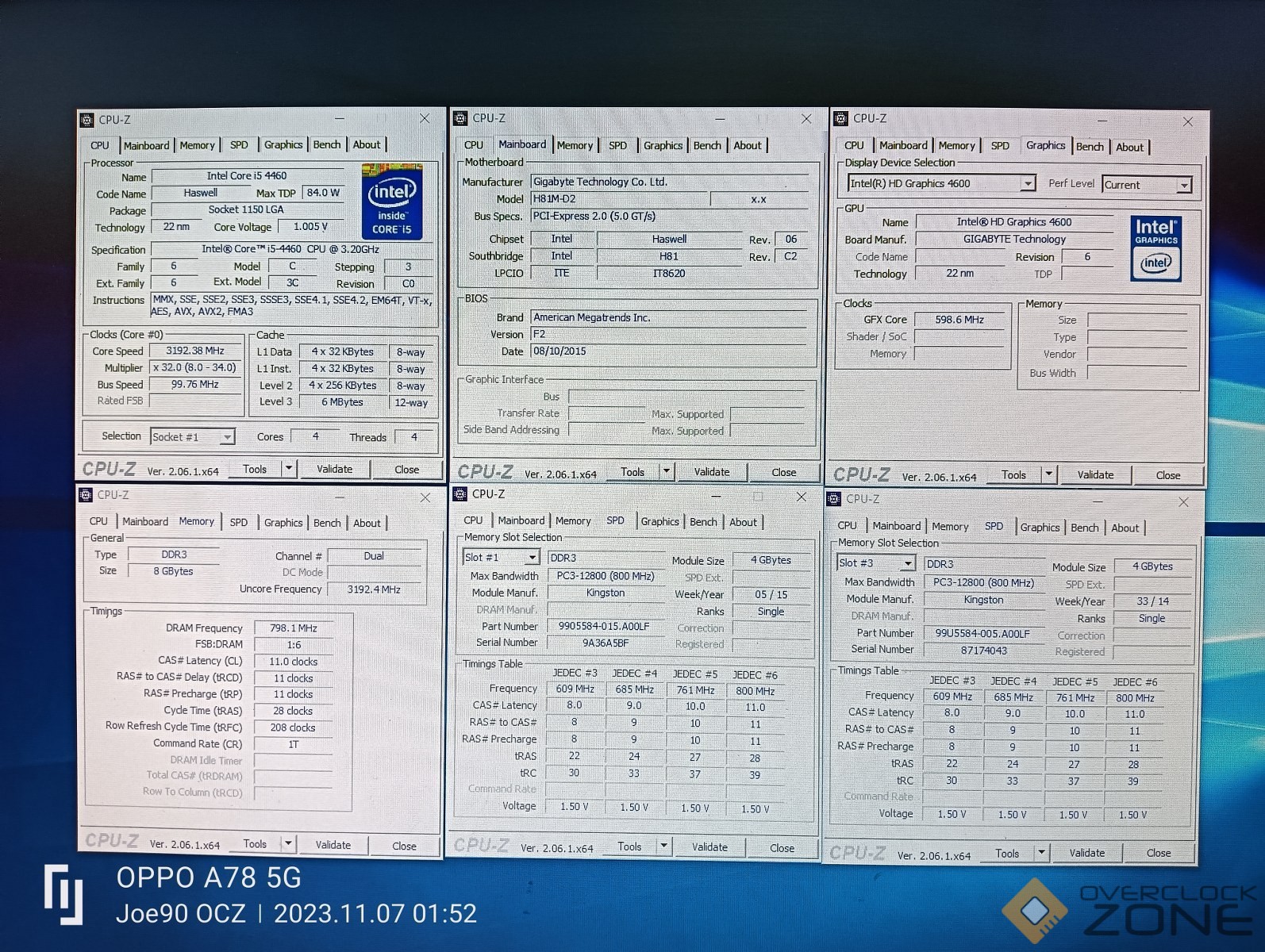Click Max Bandwidth PC3-12800 in Slot #1 window
1265x952 pixels.
605,576
